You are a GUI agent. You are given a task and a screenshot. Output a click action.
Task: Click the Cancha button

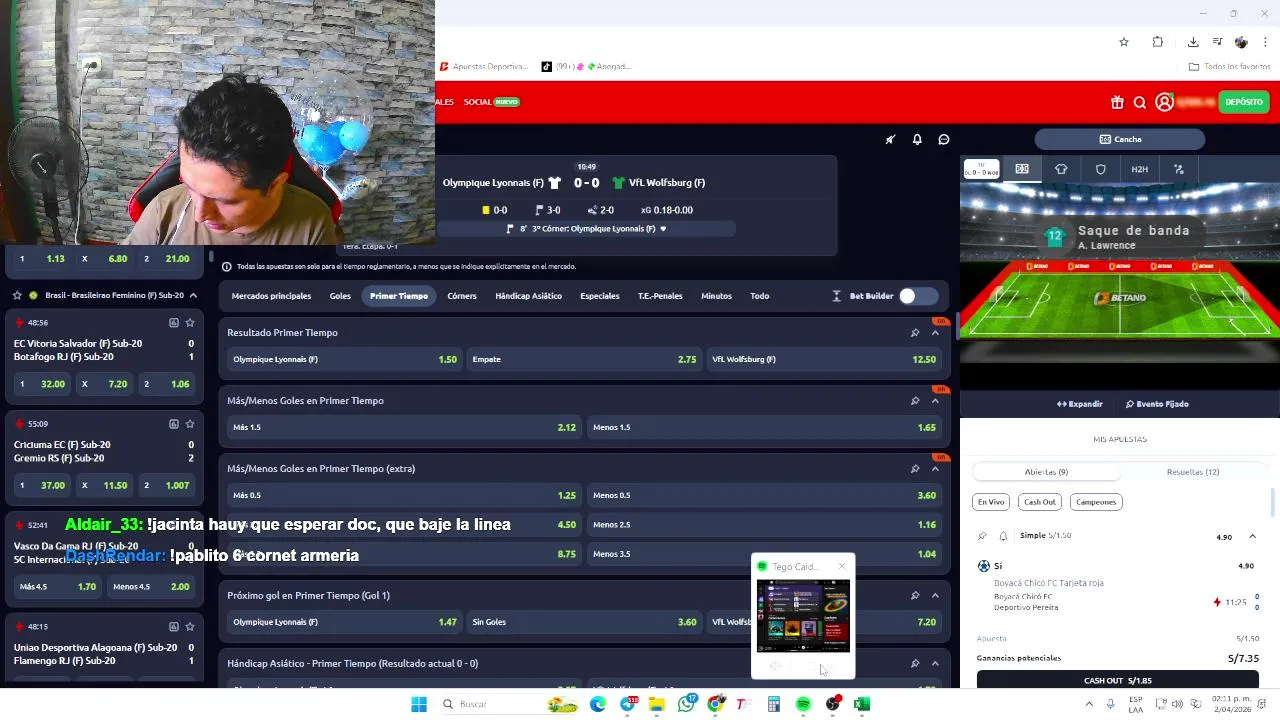(1120, 139)
